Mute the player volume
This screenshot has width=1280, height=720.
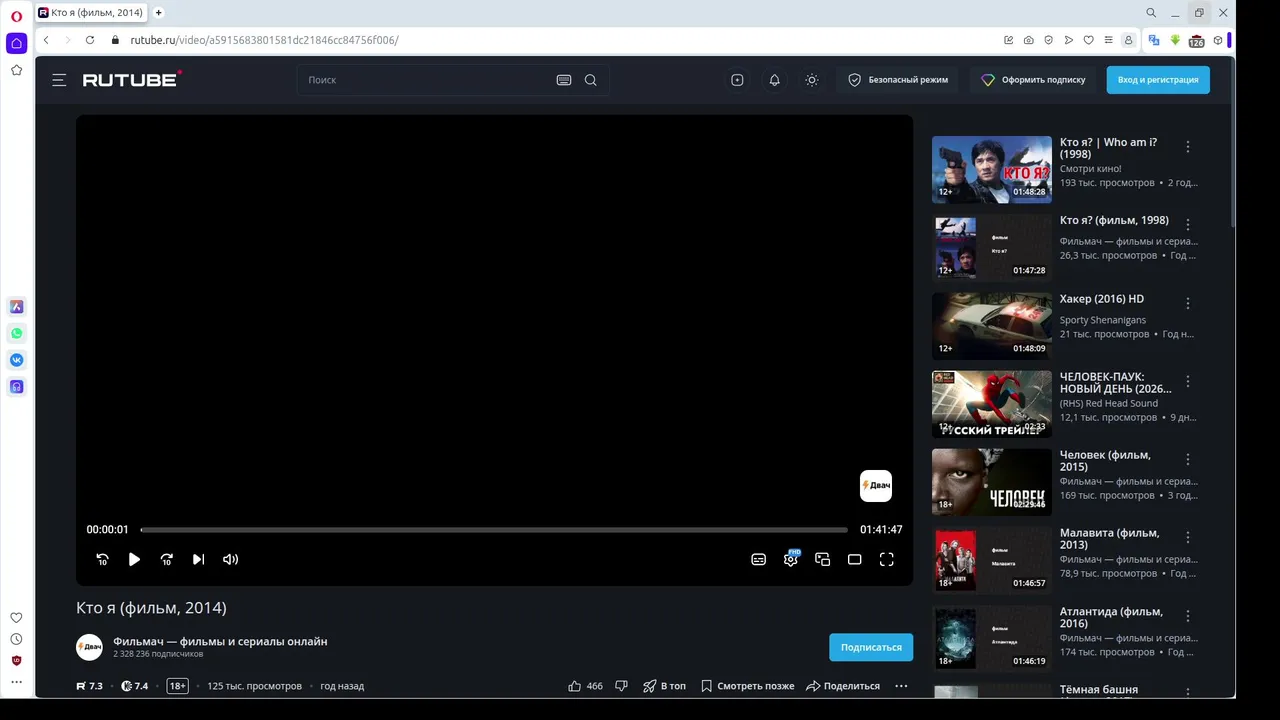tap(230, 559)
